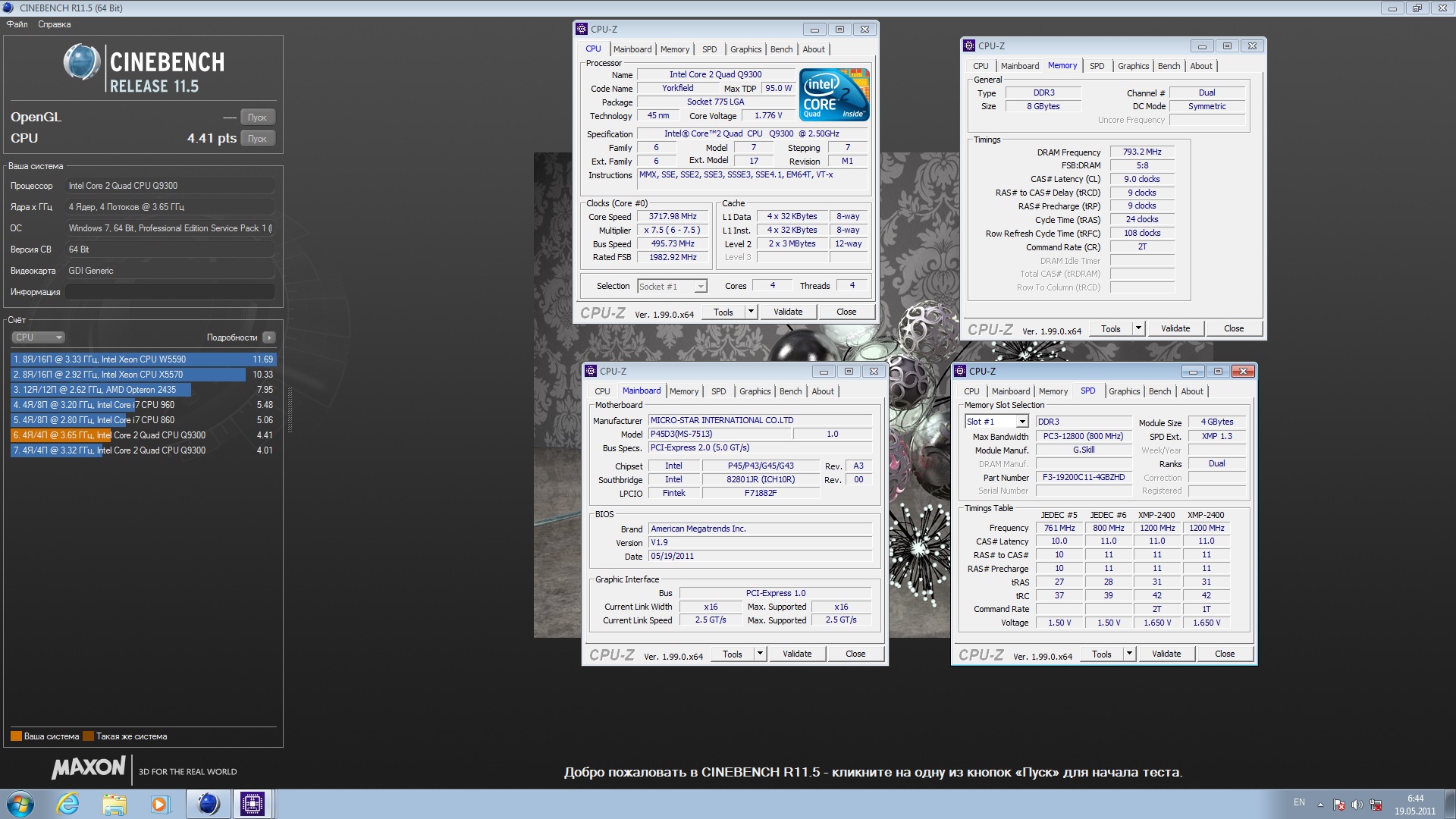Run the OpenGL test with Пуск
This screenshot has height=819, width=1456.
pos(258,118)
